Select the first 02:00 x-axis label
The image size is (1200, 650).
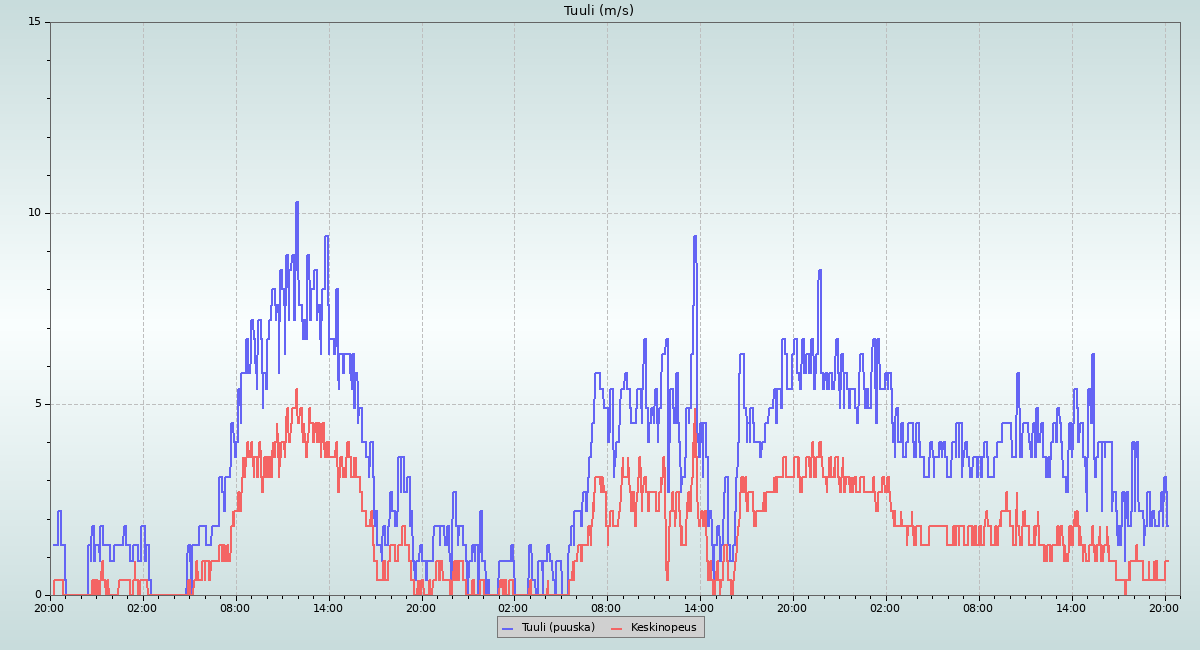tap(142, 607)
